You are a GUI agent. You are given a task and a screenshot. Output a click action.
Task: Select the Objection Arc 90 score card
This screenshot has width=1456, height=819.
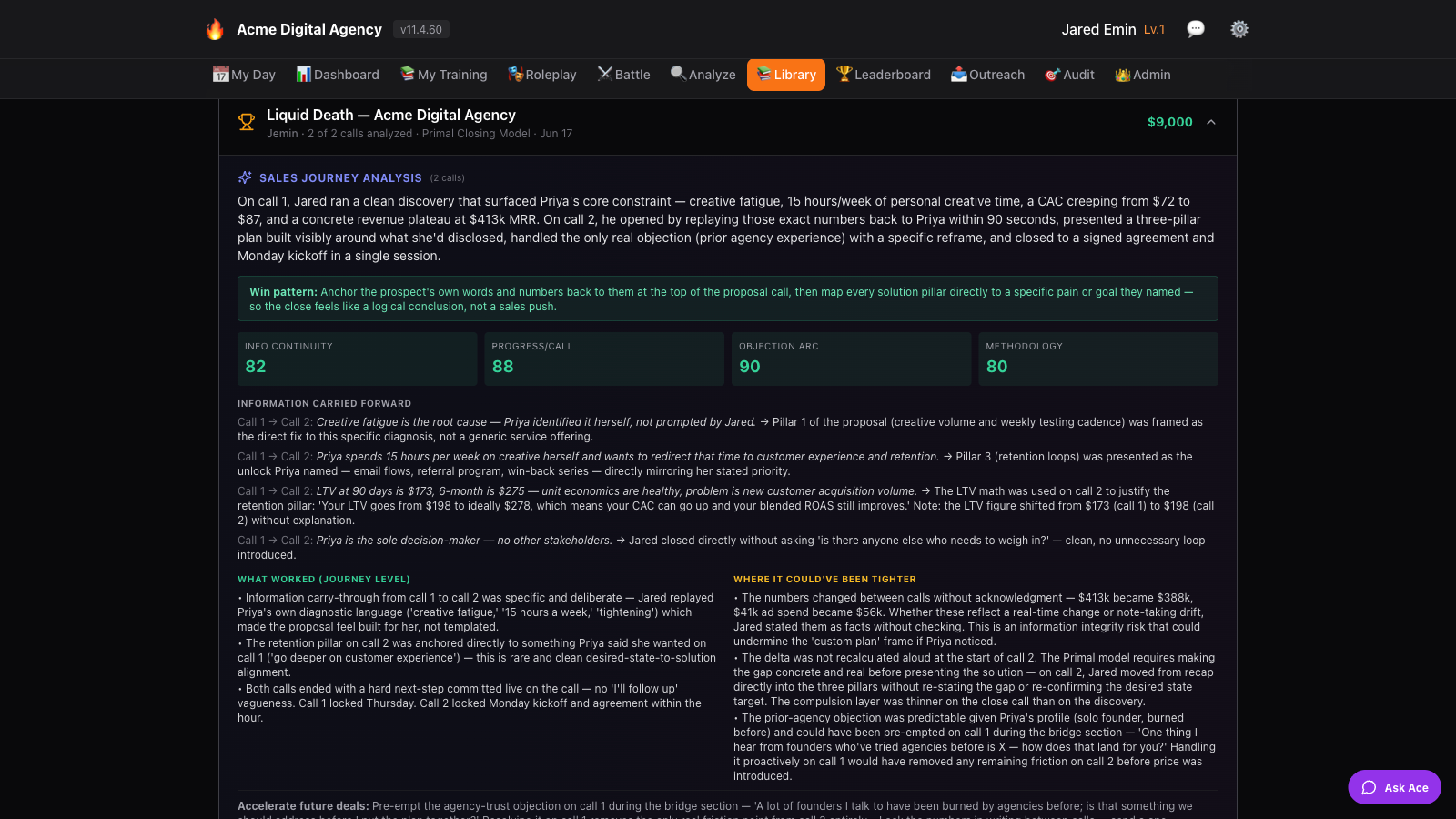[851, 359]
